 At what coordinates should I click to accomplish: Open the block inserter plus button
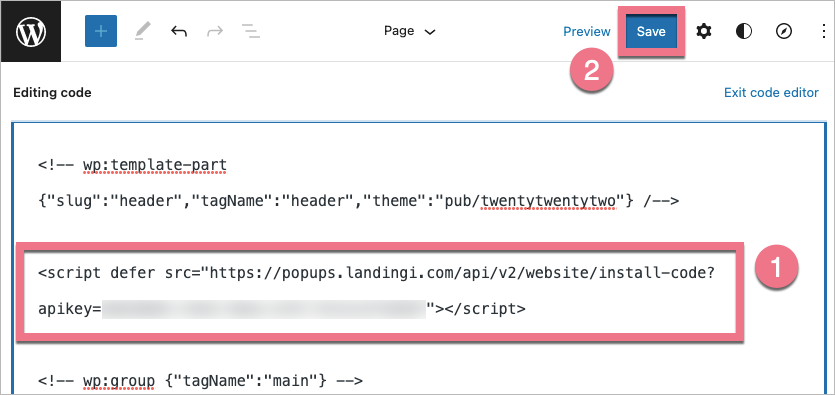(101, 31)
